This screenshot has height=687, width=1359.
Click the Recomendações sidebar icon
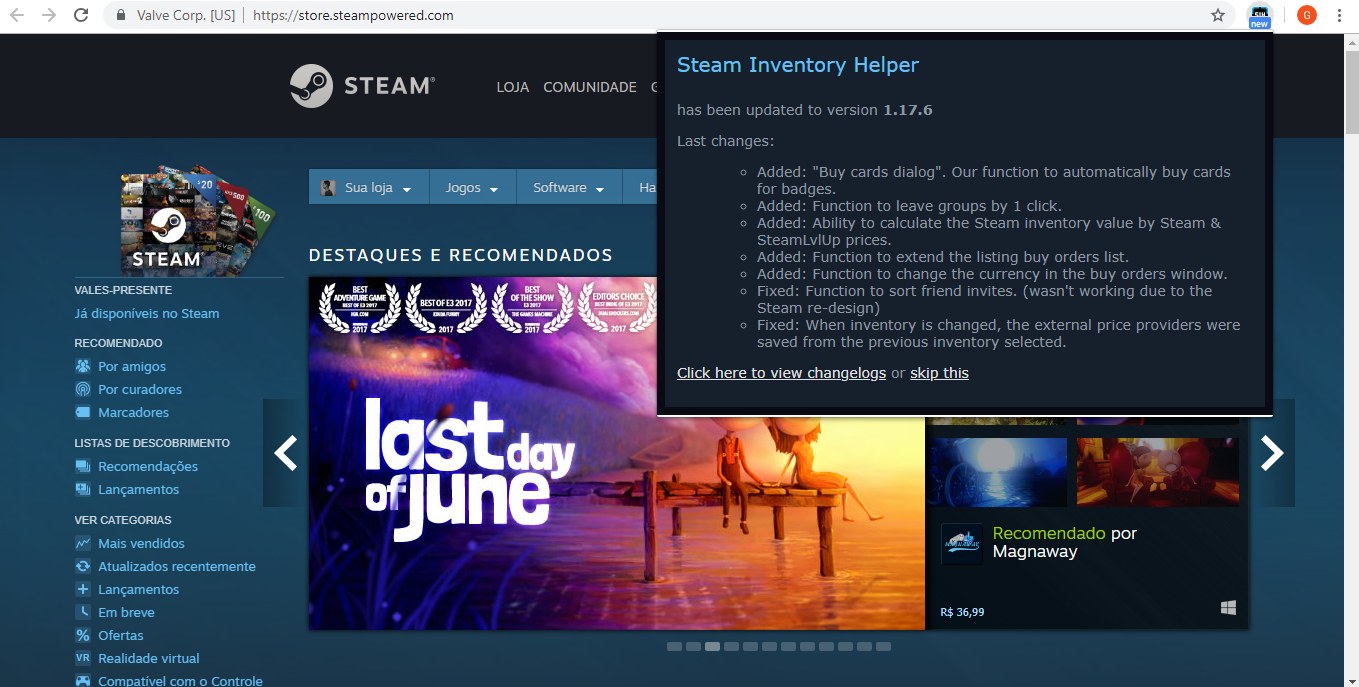tap(83, 466)
